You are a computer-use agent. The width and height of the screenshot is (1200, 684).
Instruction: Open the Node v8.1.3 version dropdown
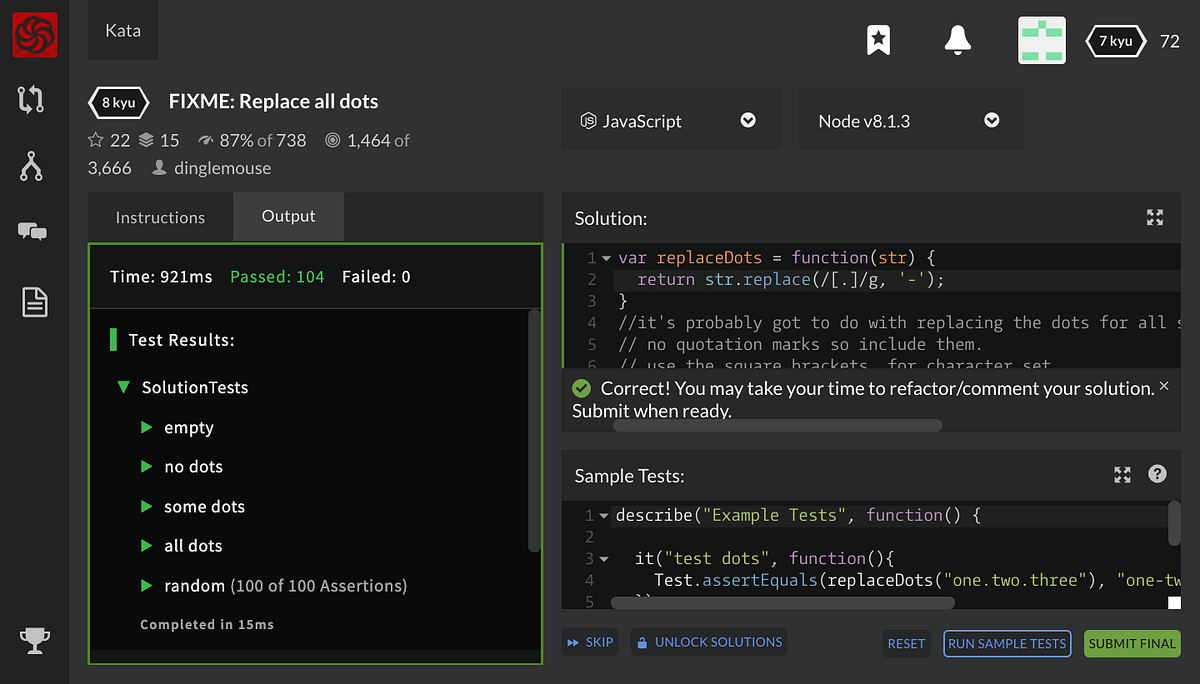(x=909, y=121)
